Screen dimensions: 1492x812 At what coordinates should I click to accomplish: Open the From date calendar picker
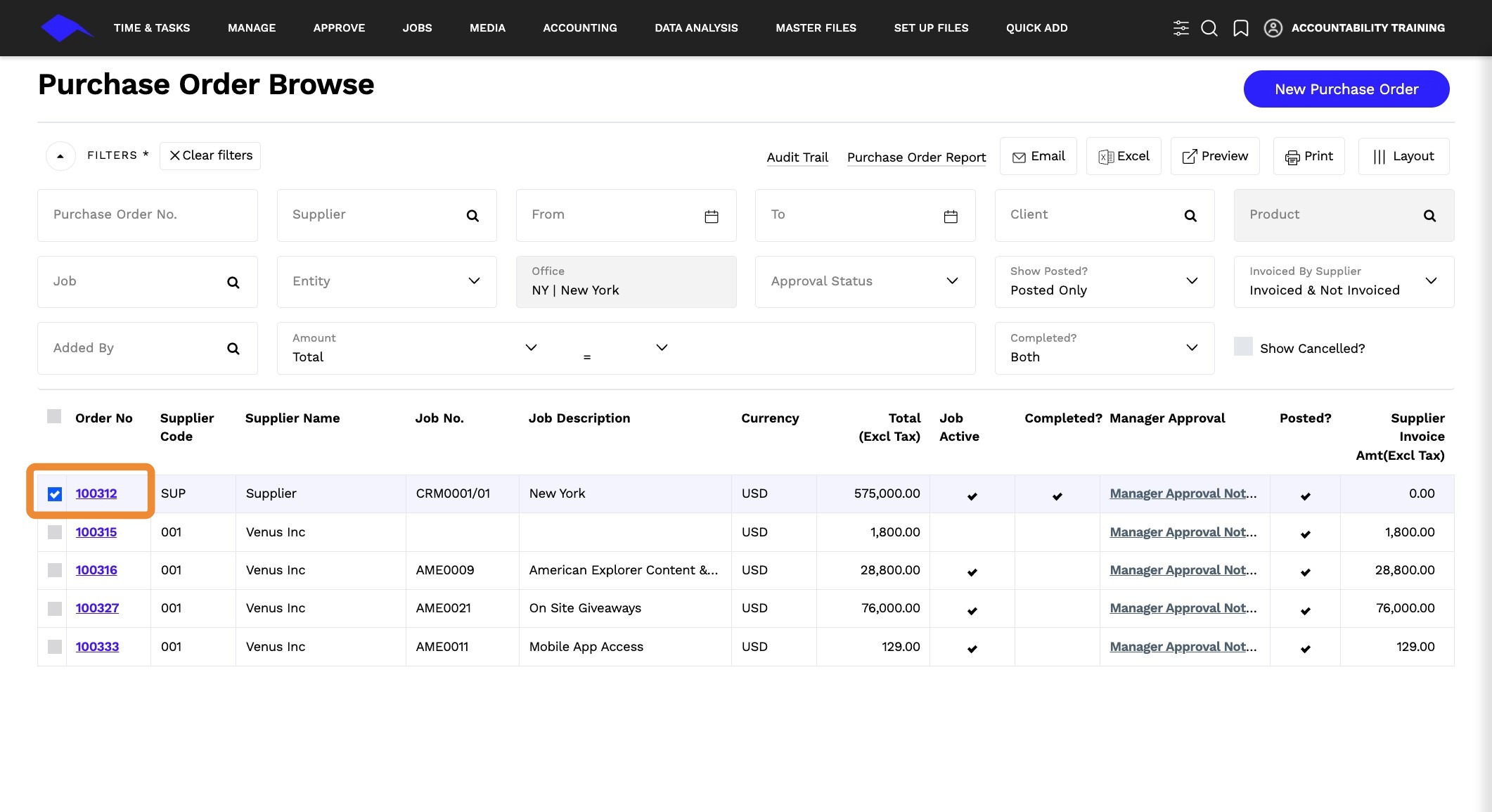click(x=712, y=217)
